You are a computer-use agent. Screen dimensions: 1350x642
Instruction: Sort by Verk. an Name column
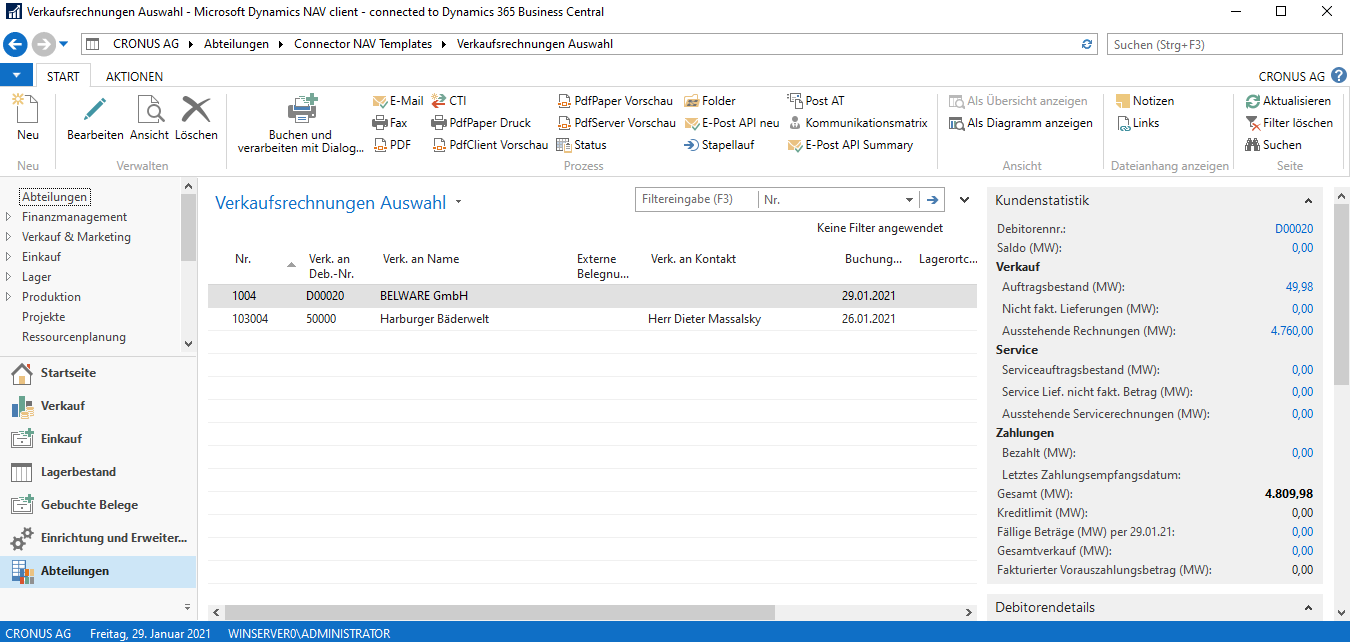click(421, 259)
